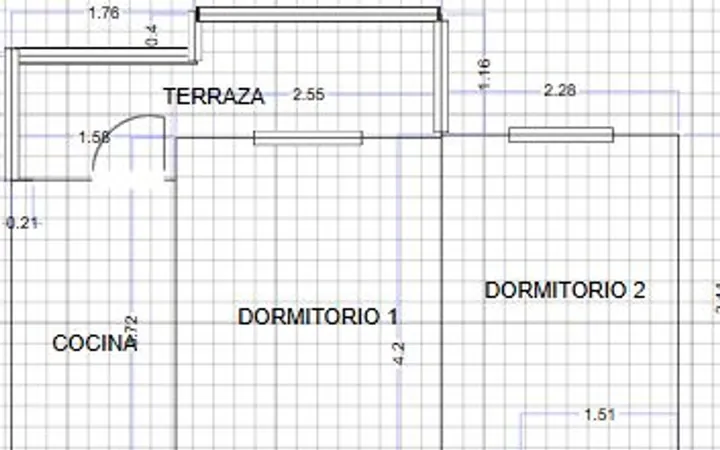
Task: Select the 1.51 dimension in Dormitorio 2
Action: tap(599, 415)
